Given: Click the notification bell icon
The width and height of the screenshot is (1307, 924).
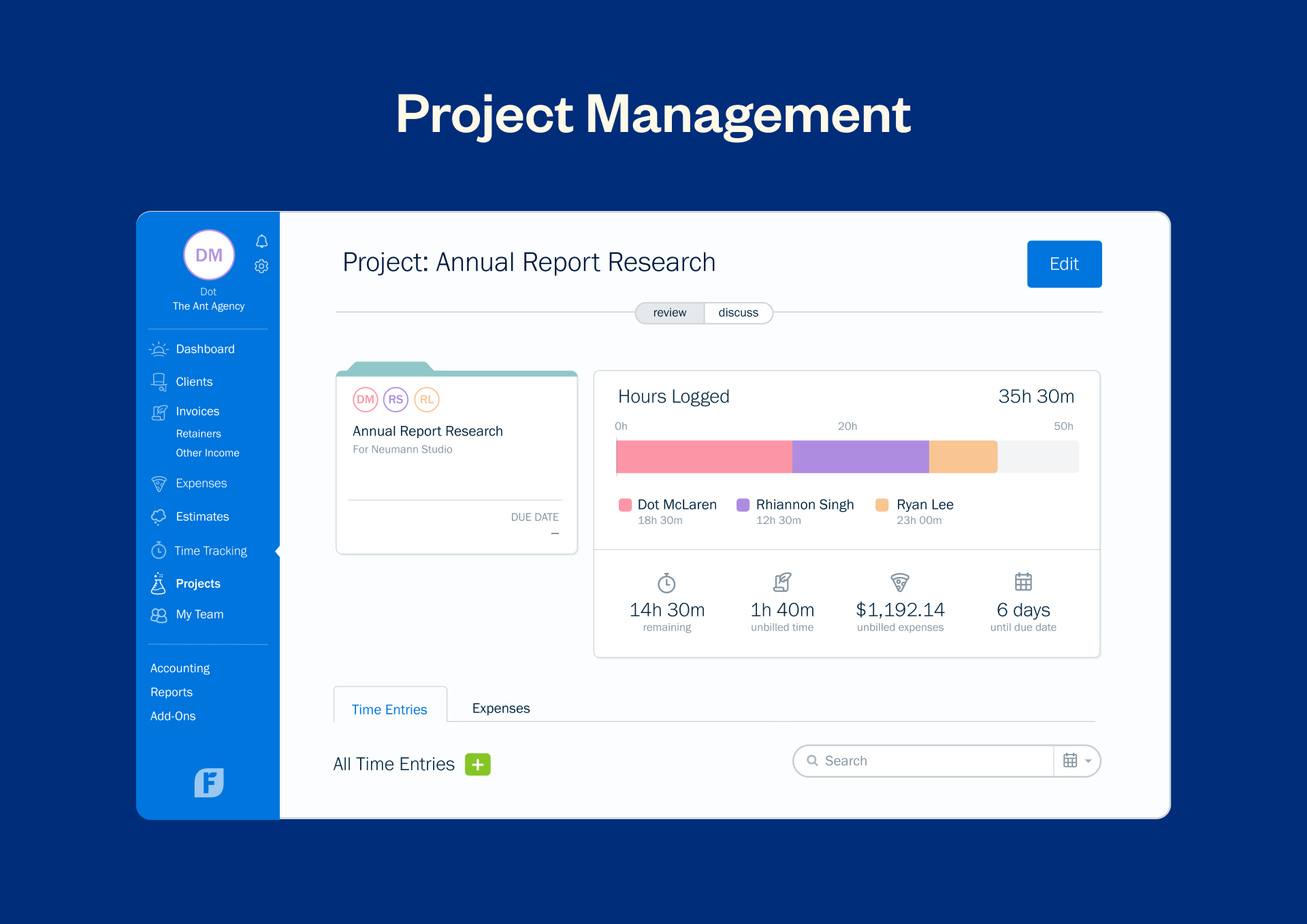Looking at the screenshot, I should [x=263, y=241].
